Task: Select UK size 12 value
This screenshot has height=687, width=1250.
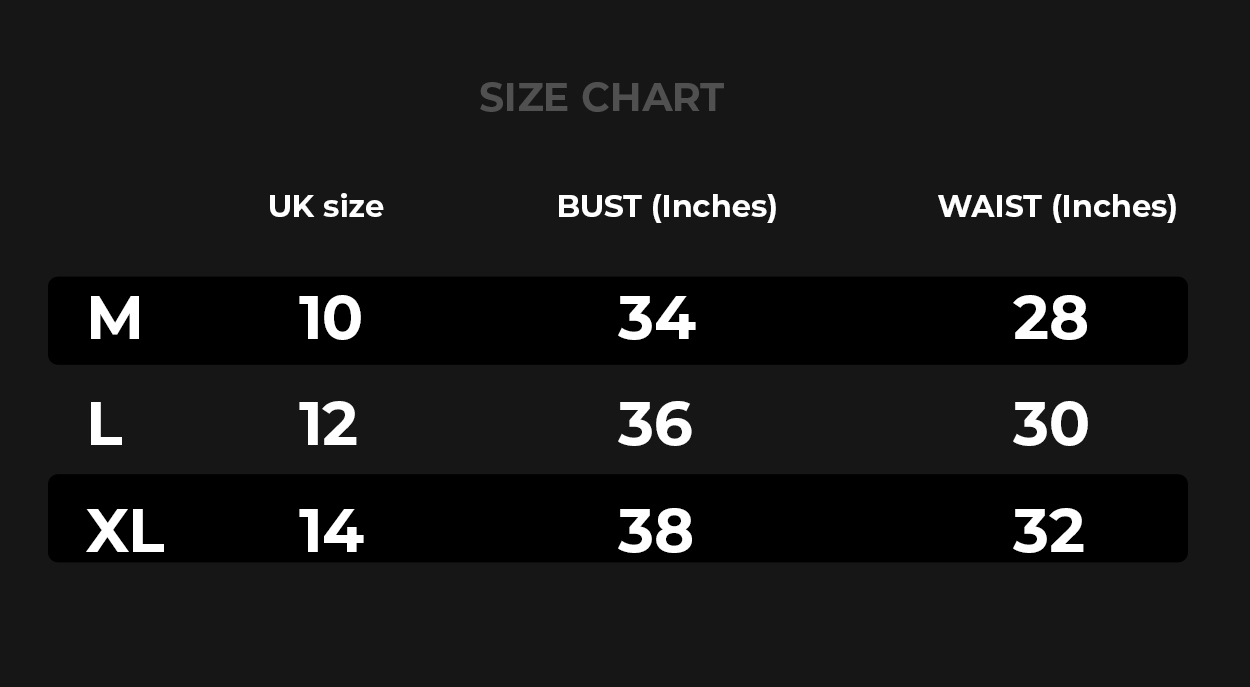Action: (328, 425)
